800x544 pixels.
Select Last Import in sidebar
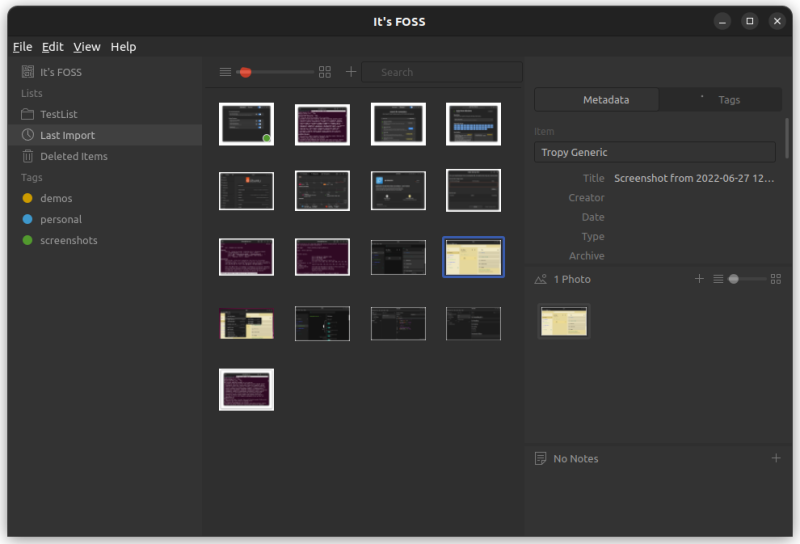click(105, 135)
